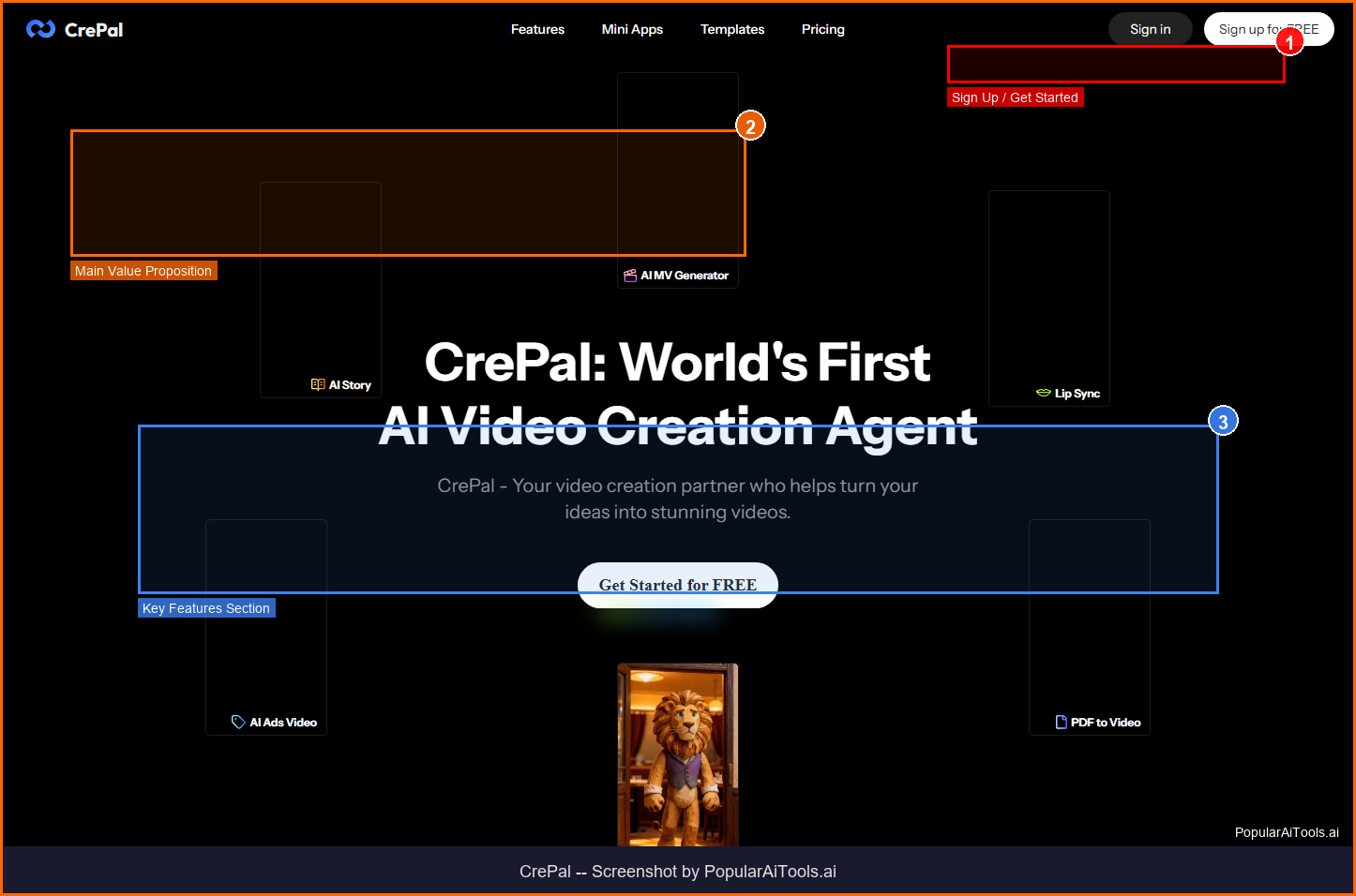This screenshot has width=1356, height=896.
Task: Go to the Templates page
Action: 731,29
